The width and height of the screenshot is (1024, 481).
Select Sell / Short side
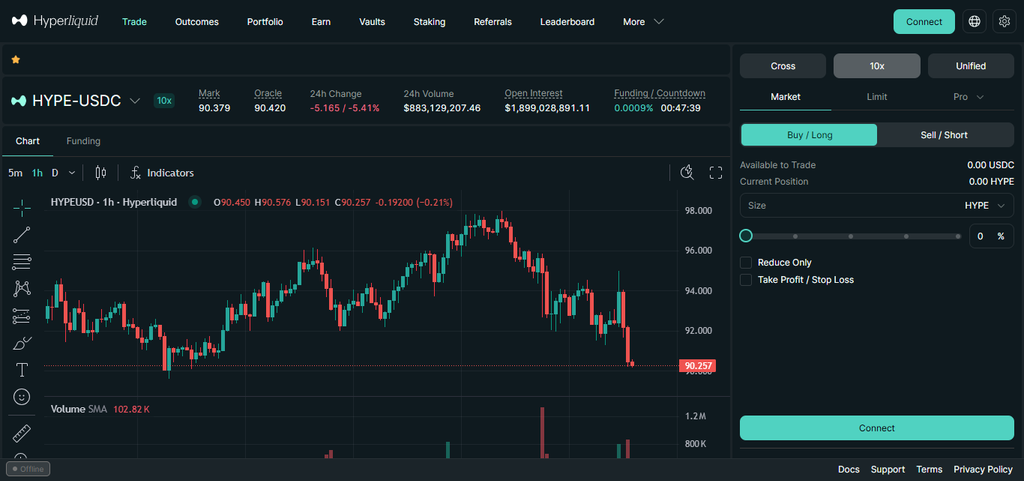(x=945, y=134)
